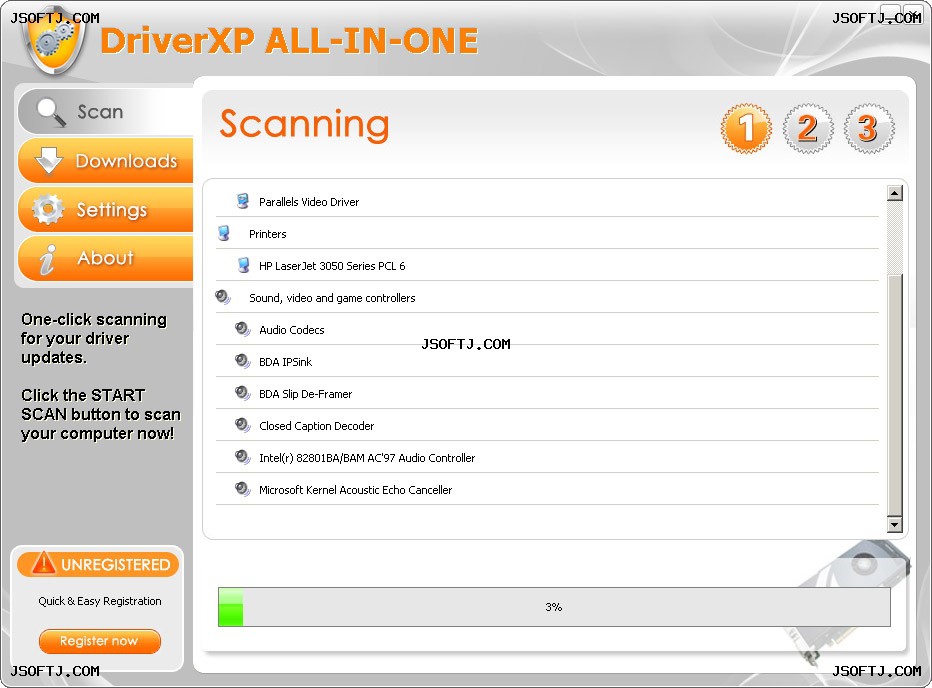
Task: Go to step 1 badge
Action: click(x=746, y=128)
